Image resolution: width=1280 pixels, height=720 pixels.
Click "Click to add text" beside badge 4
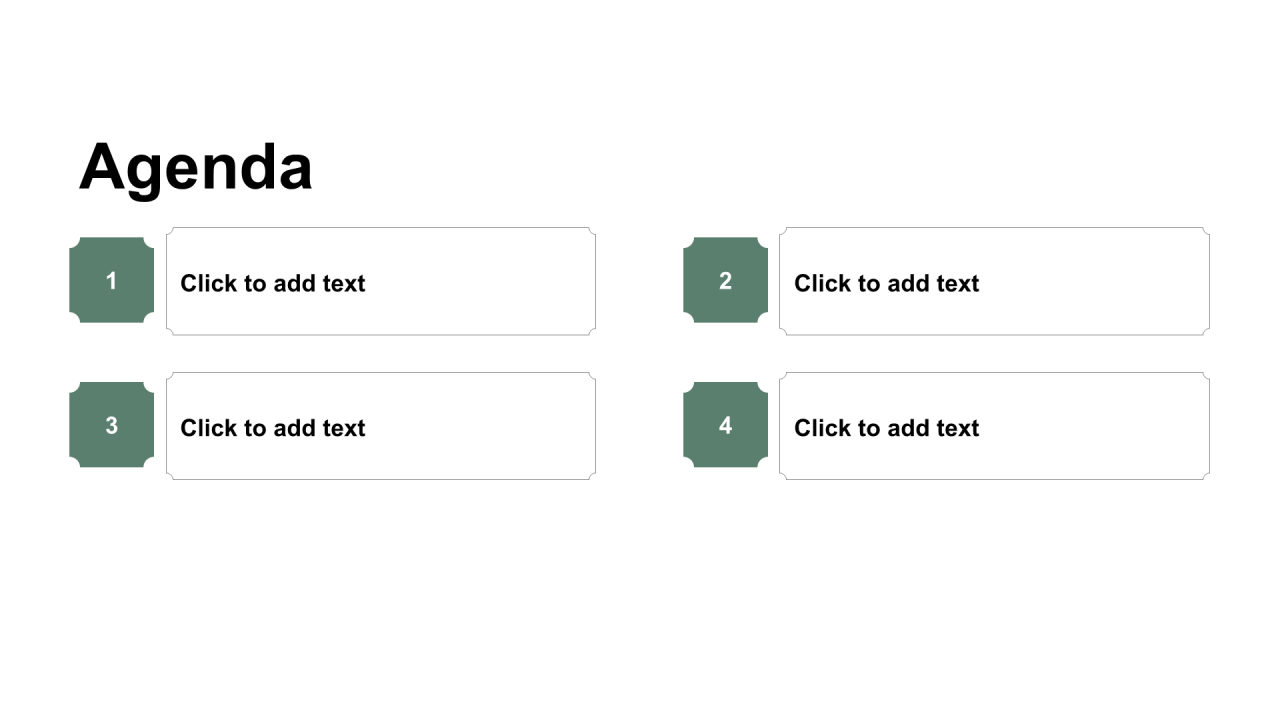pos(887,428)
